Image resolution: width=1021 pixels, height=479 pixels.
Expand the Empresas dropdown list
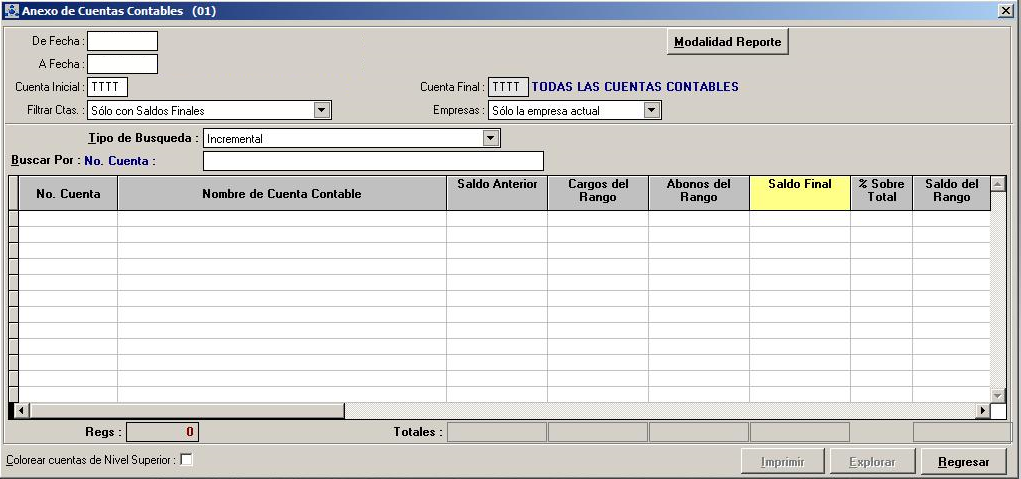[652, 111]
